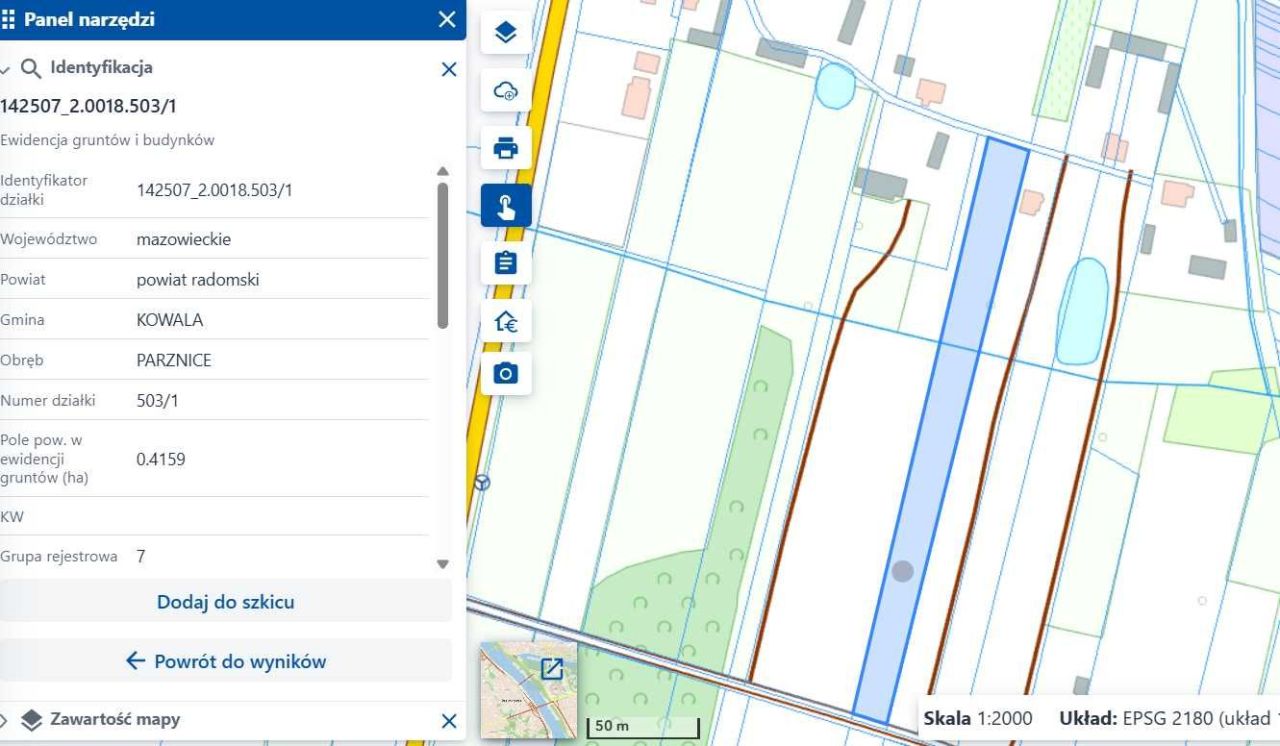Click the area value 0.4159
This screenshot has width=1280, height=746.
click(x=161, y=460)
